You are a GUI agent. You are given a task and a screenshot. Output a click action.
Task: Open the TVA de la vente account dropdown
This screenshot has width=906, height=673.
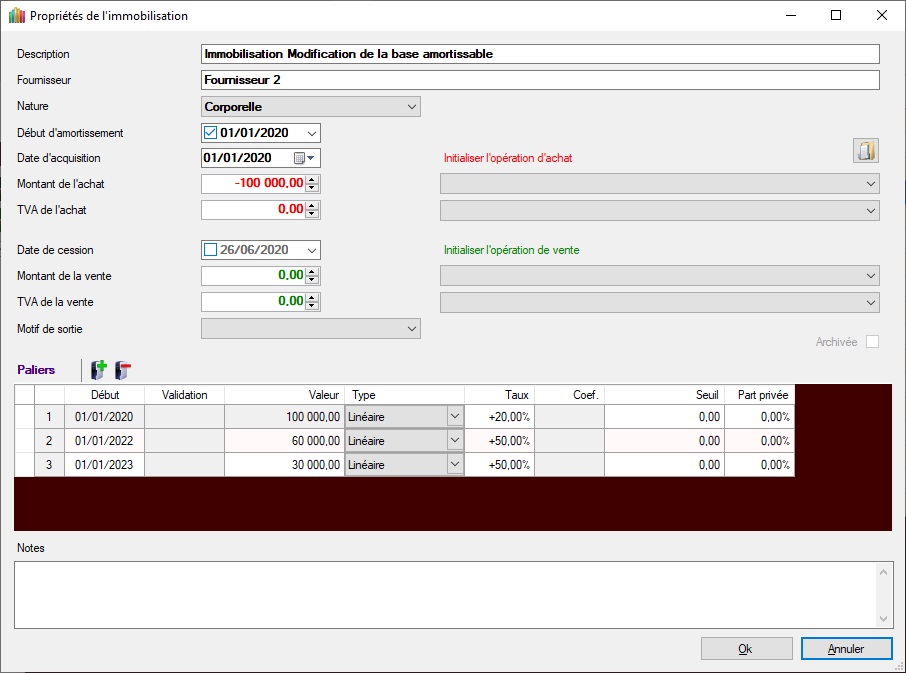[x=660, y=302]
